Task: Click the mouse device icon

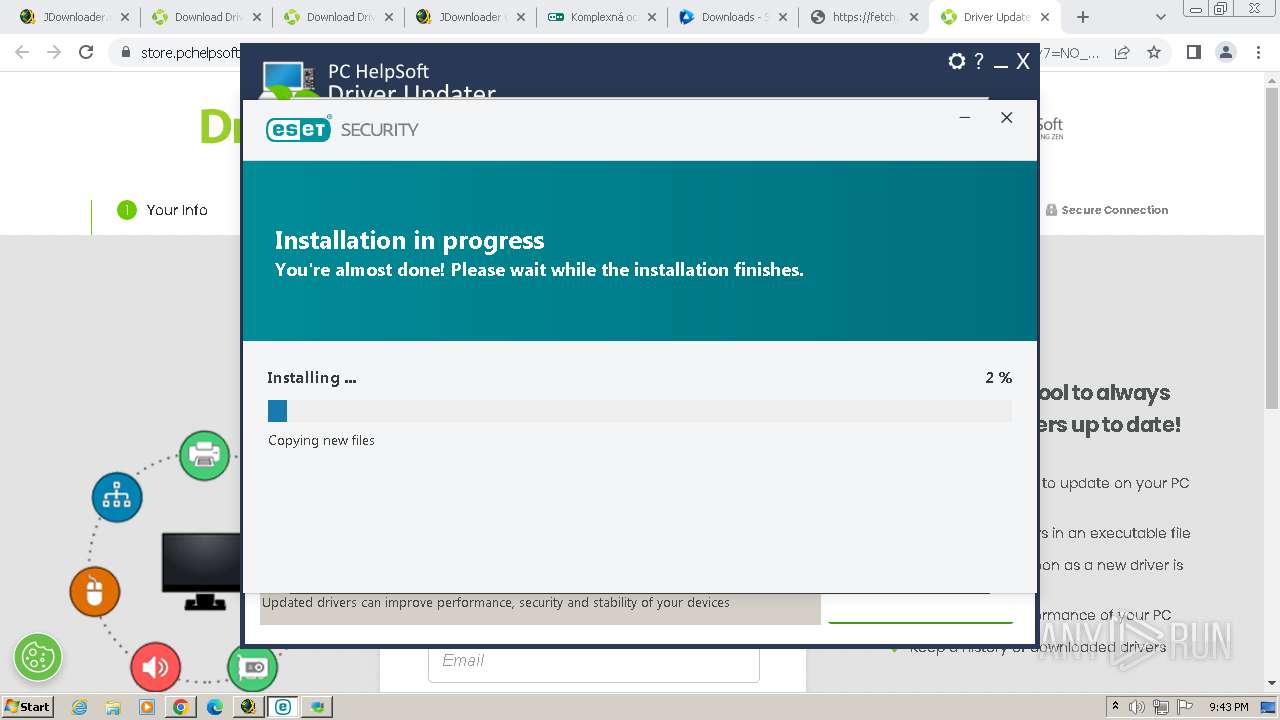Action: click(x=95, y=592)
